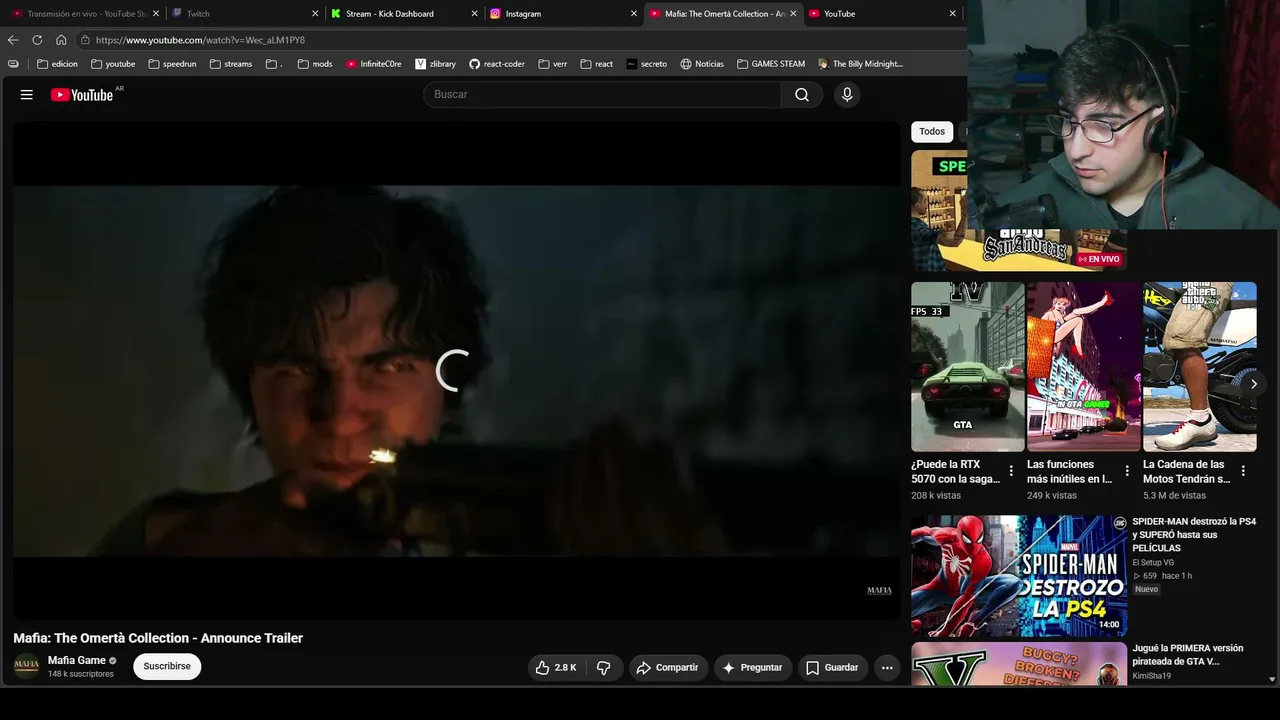Screen dimensions: 1280x720
Task: Like the video with the 2.8 K thumbs-up
Action: [x=556, y=667]
